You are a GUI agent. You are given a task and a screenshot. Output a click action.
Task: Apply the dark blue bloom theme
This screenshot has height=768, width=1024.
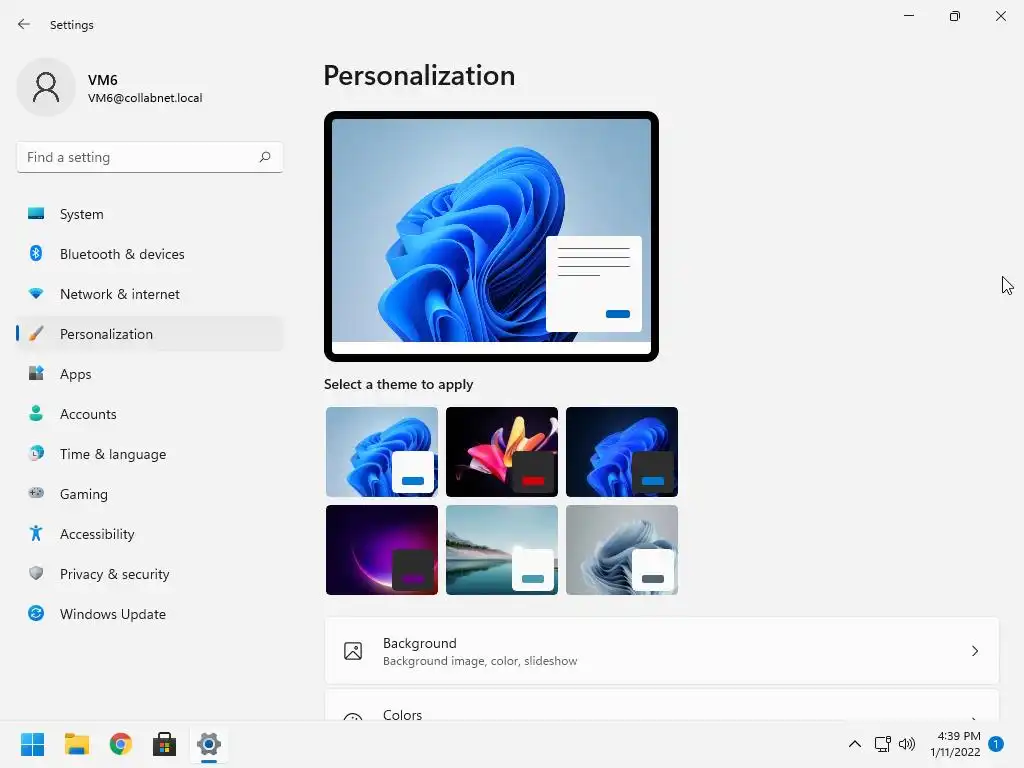pyautogui.click(x=622, y=452)
